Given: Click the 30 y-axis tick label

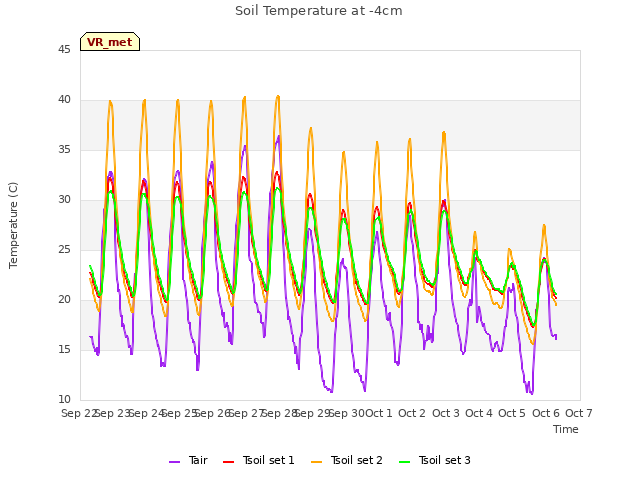Looking at the screenshot, I should (64, 200).
